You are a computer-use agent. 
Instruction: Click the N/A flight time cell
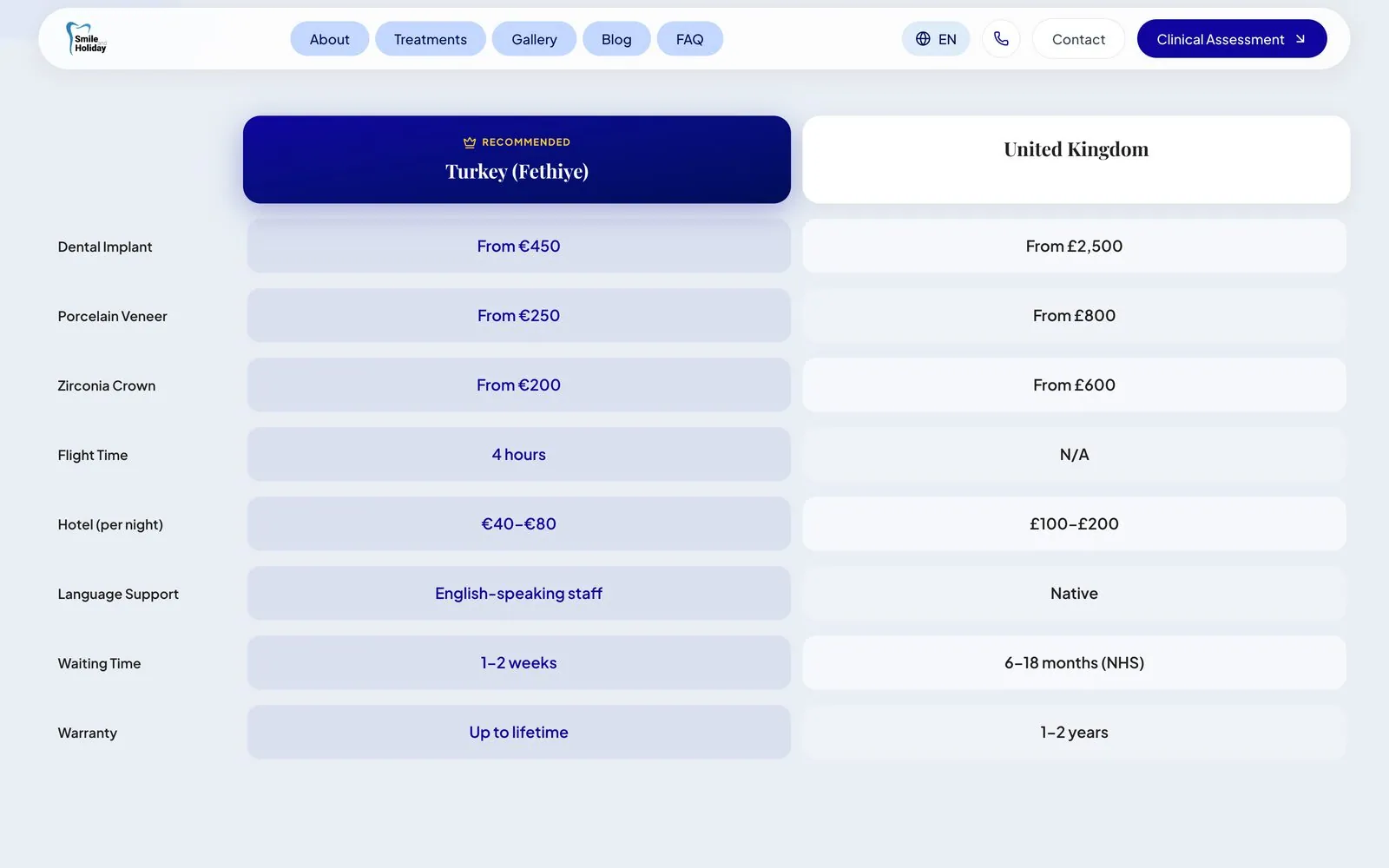pos(1075,454)
